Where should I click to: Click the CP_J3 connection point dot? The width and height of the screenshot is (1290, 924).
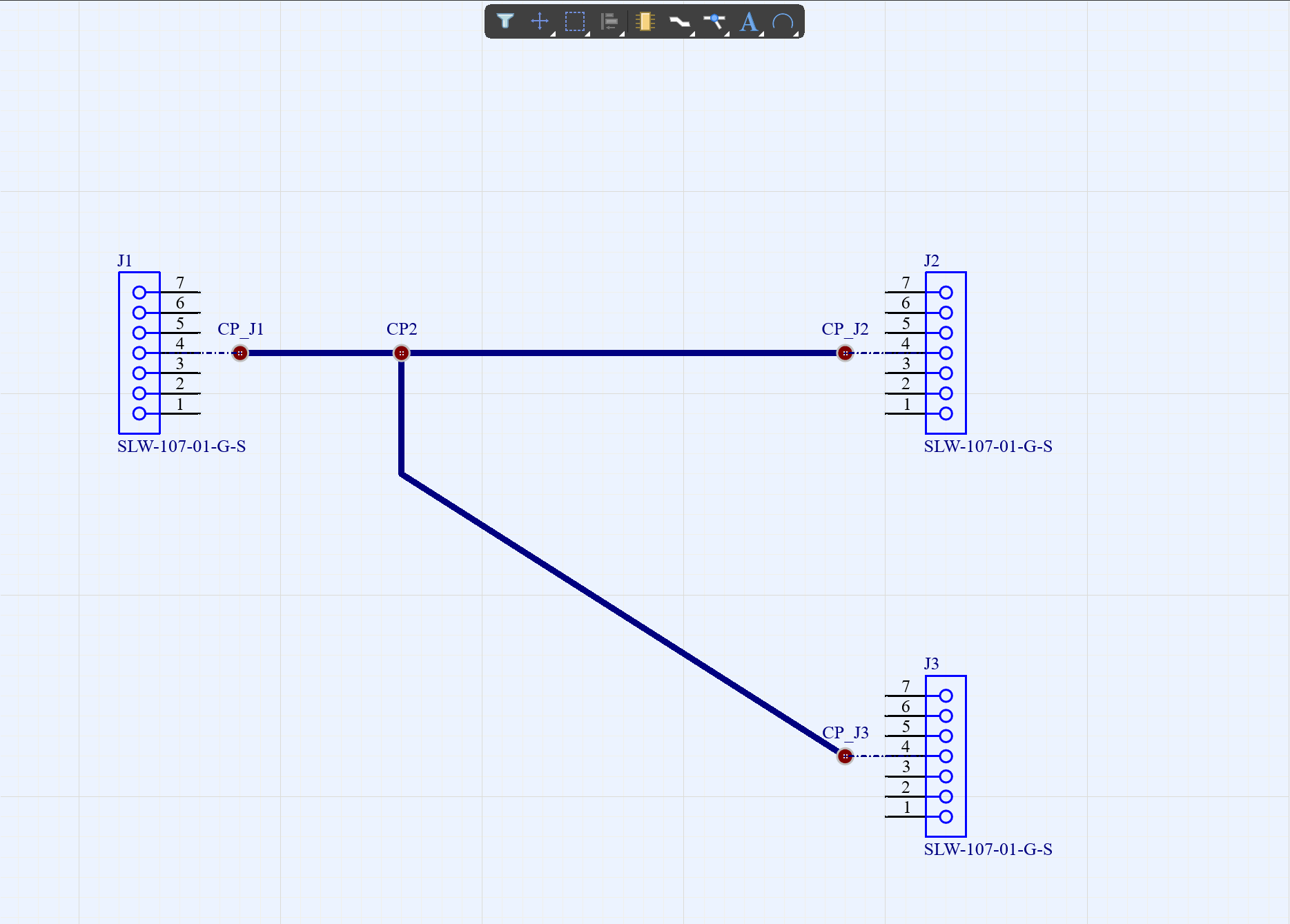tap(845, 756)
